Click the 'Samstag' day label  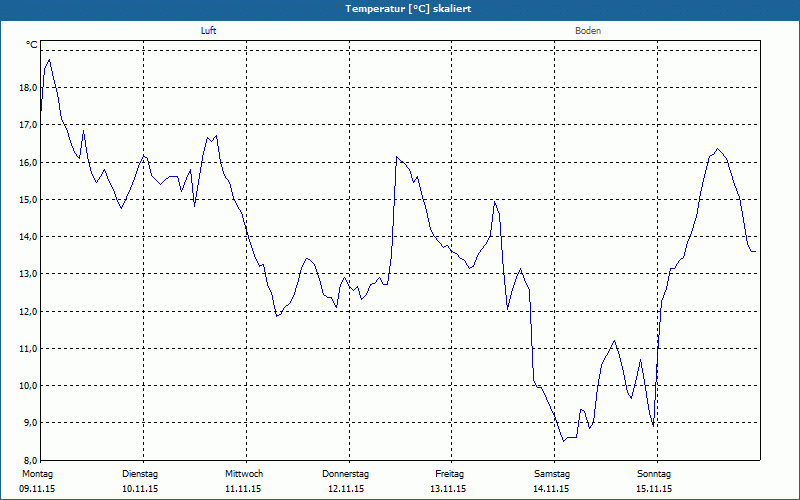click(552, 474)
